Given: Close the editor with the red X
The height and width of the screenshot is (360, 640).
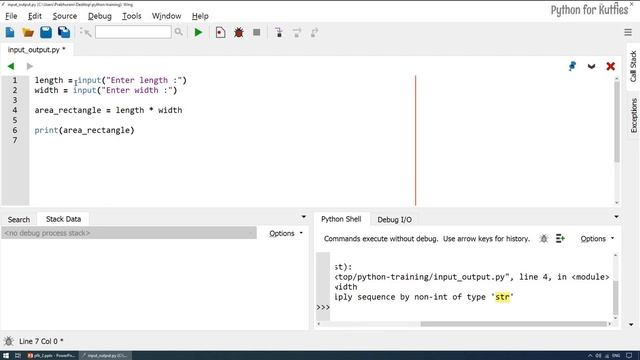Looking at the screenshot, I should [x=611, y=66].
